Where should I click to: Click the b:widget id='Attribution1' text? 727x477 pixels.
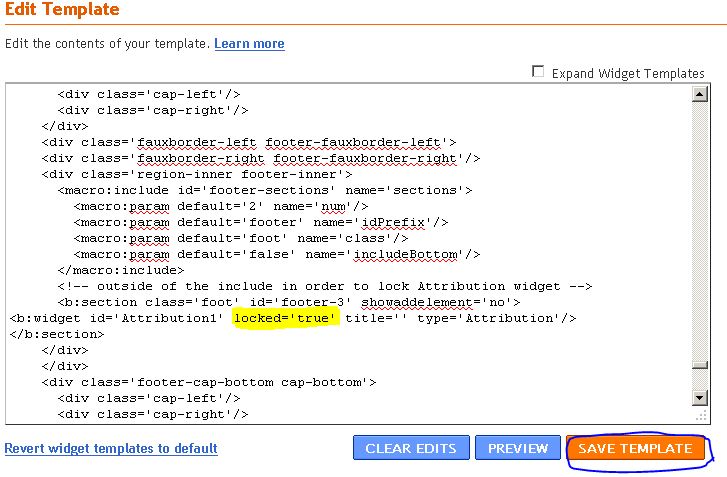(117, 318)
